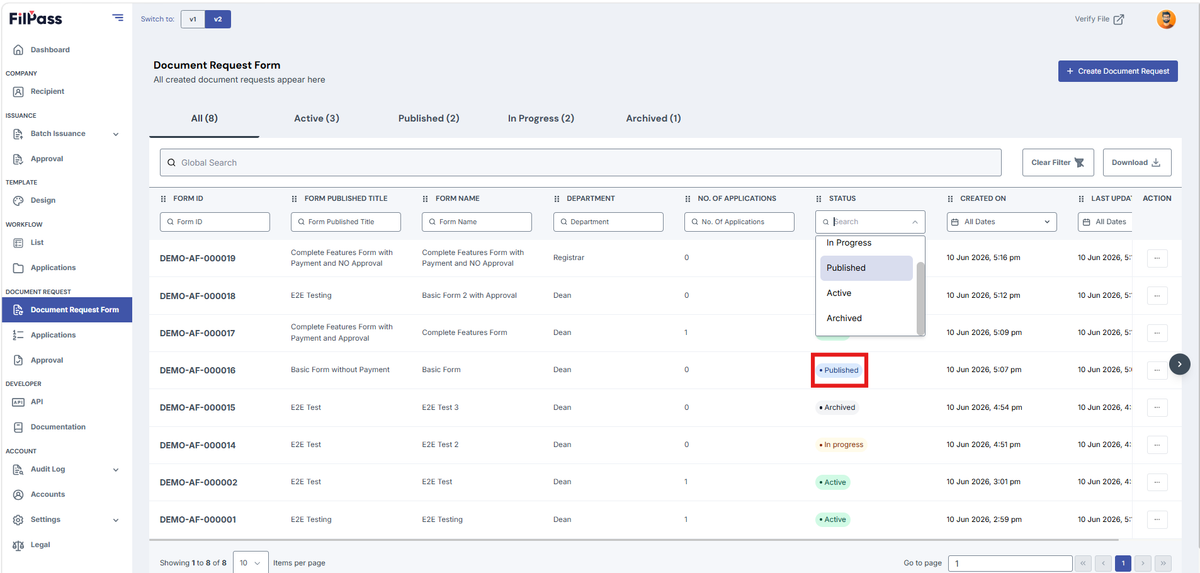1200x573 pixels.
Task: Open the Design template palette icon
Action: 18,200
